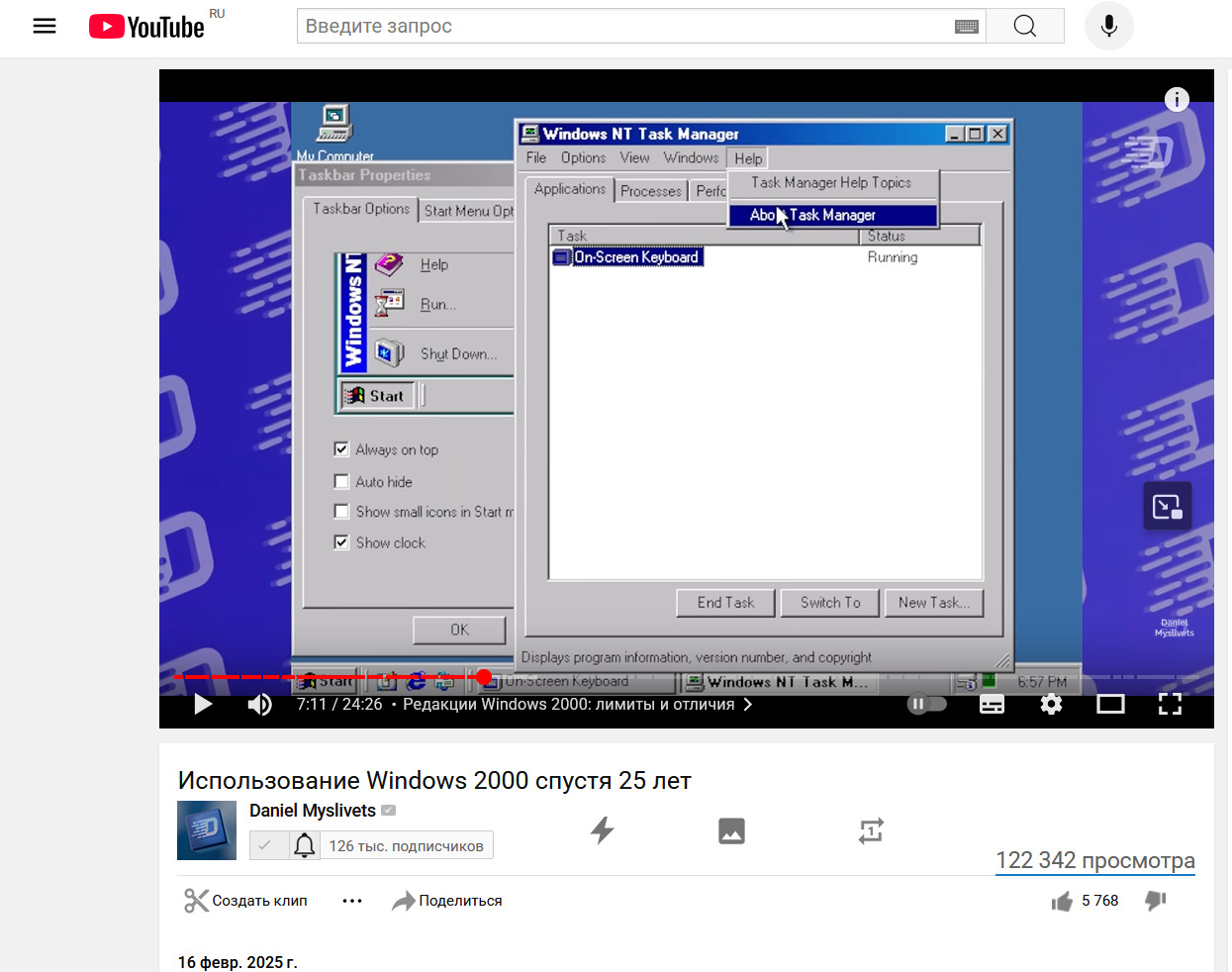
Task: Click the Status column header
Action: pyautogui.click(x=919, y=236)
